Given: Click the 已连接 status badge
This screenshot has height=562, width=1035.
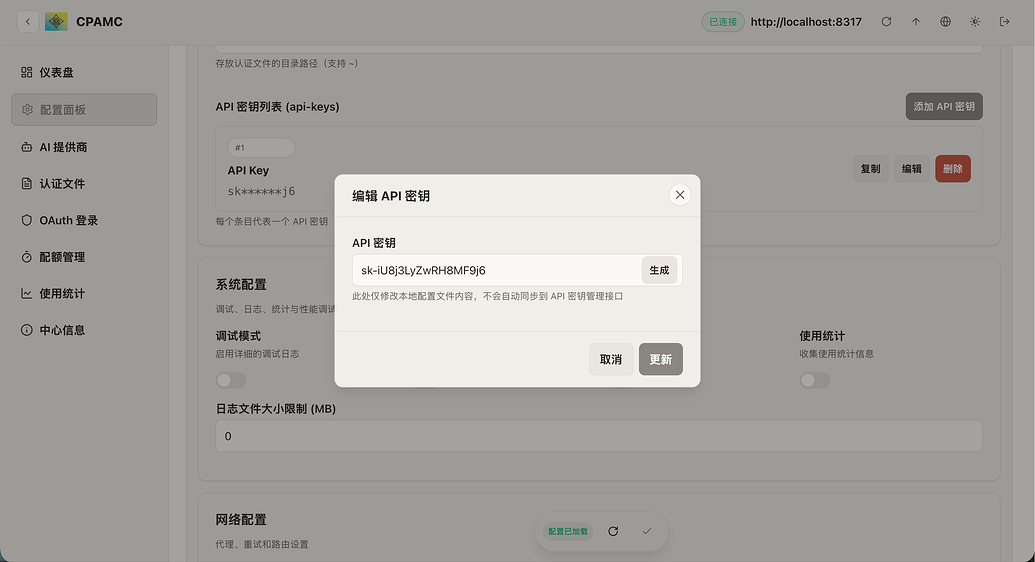Looking at the screenshot, I should (723, 22).
